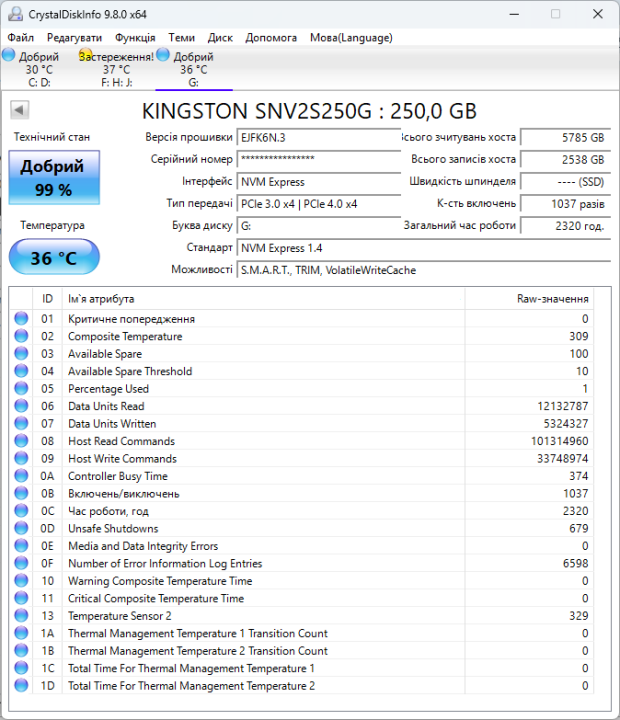Click raw value 679 of Unsafe Shutdowns
Screen dimensions: 620x720
[579, 528]
